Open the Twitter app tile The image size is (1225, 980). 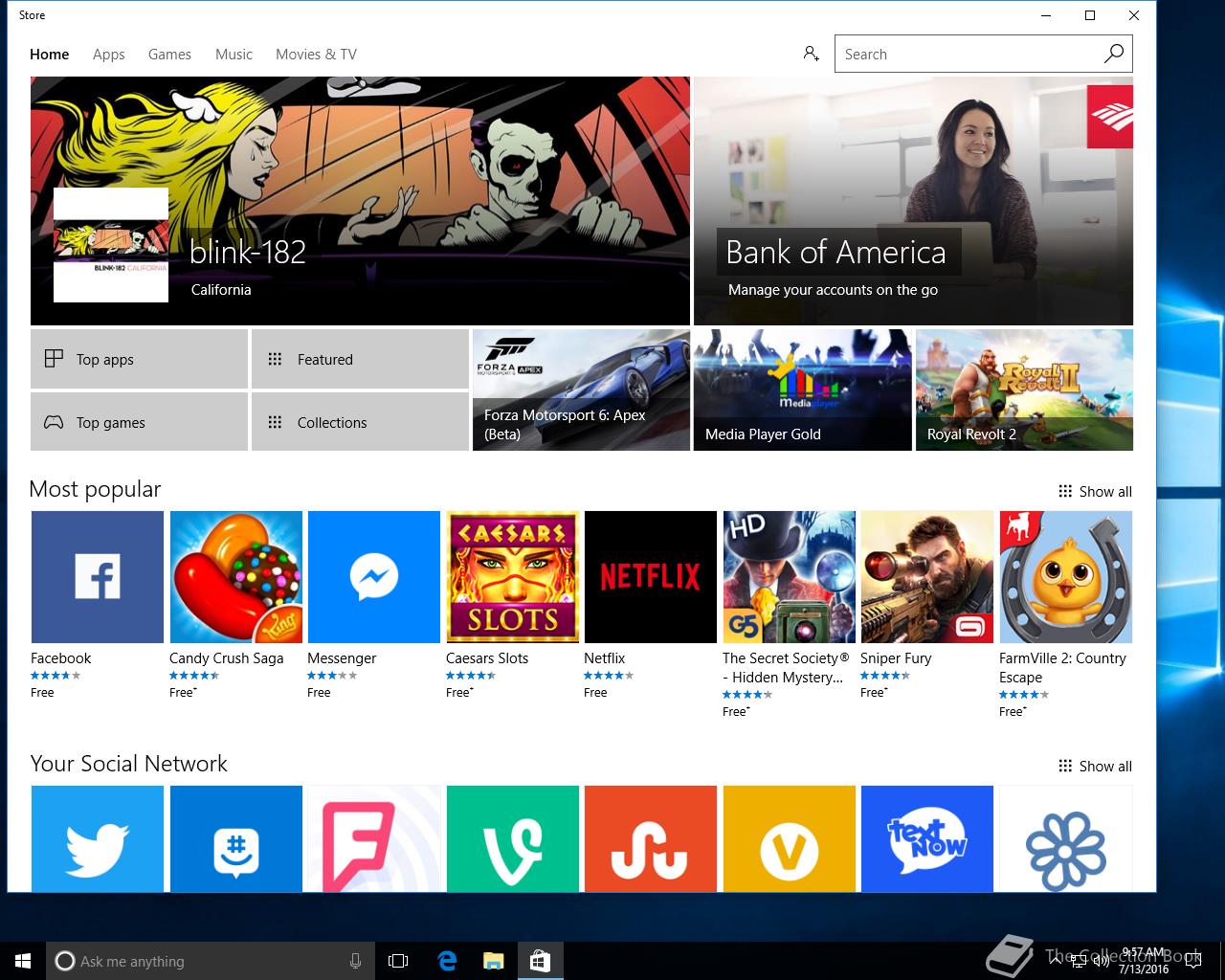coord(97,838)
